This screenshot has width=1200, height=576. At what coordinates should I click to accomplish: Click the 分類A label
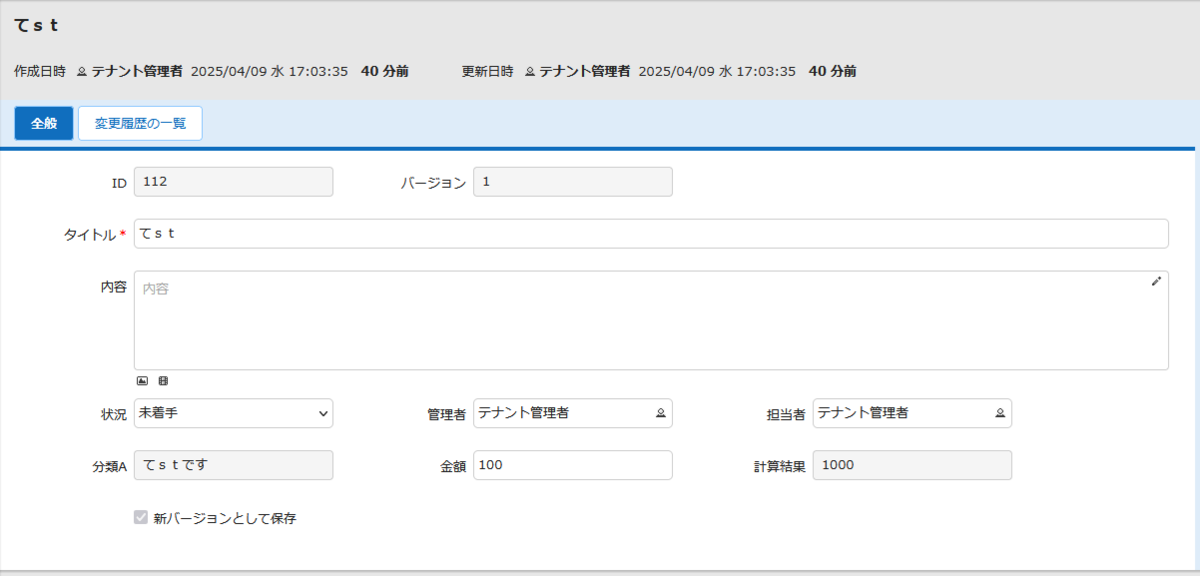[109, 466]
